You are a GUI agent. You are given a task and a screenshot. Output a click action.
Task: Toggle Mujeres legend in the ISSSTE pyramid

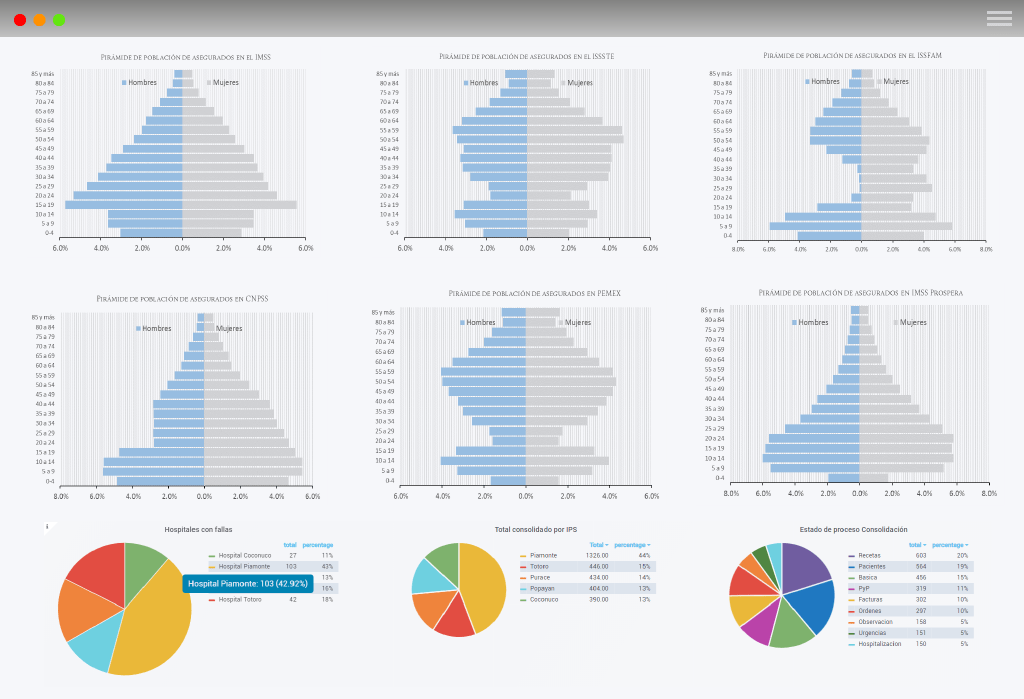[x=577, y=83]
